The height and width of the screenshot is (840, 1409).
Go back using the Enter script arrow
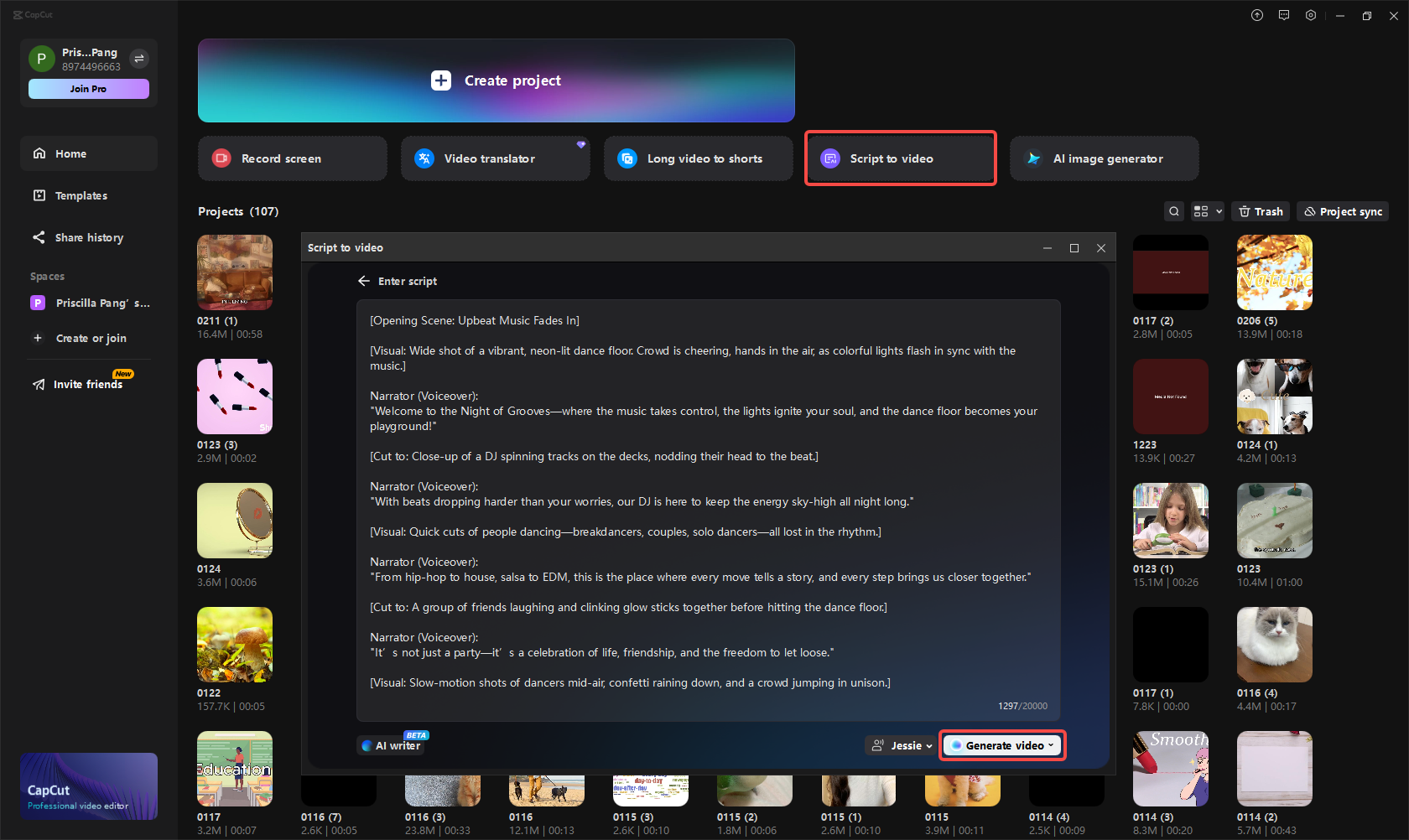[x=364, y=281]
